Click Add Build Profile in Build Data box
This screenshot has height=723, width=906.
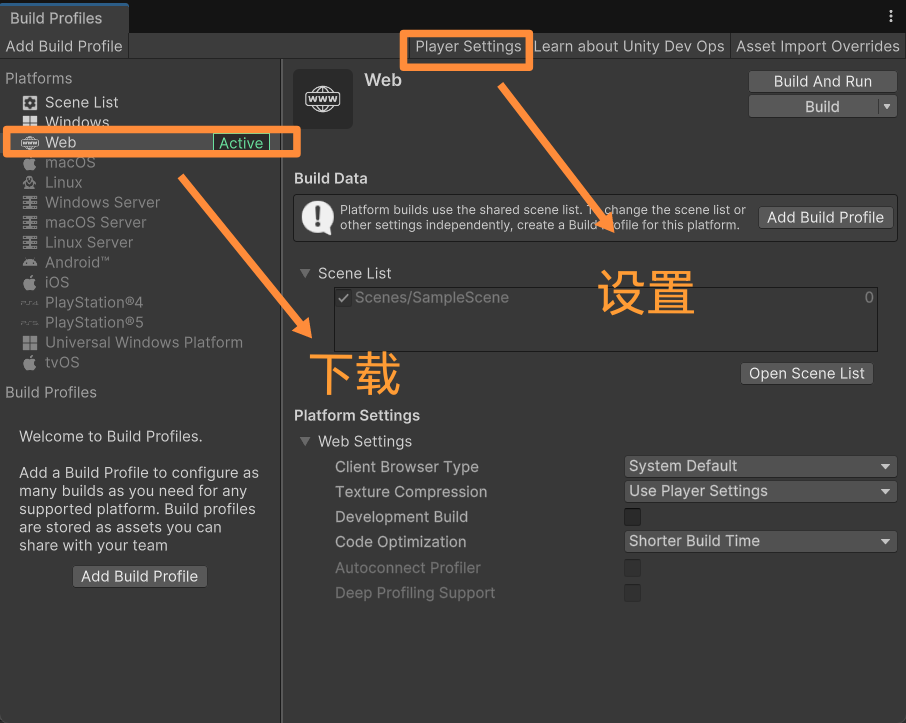(826, 217)
